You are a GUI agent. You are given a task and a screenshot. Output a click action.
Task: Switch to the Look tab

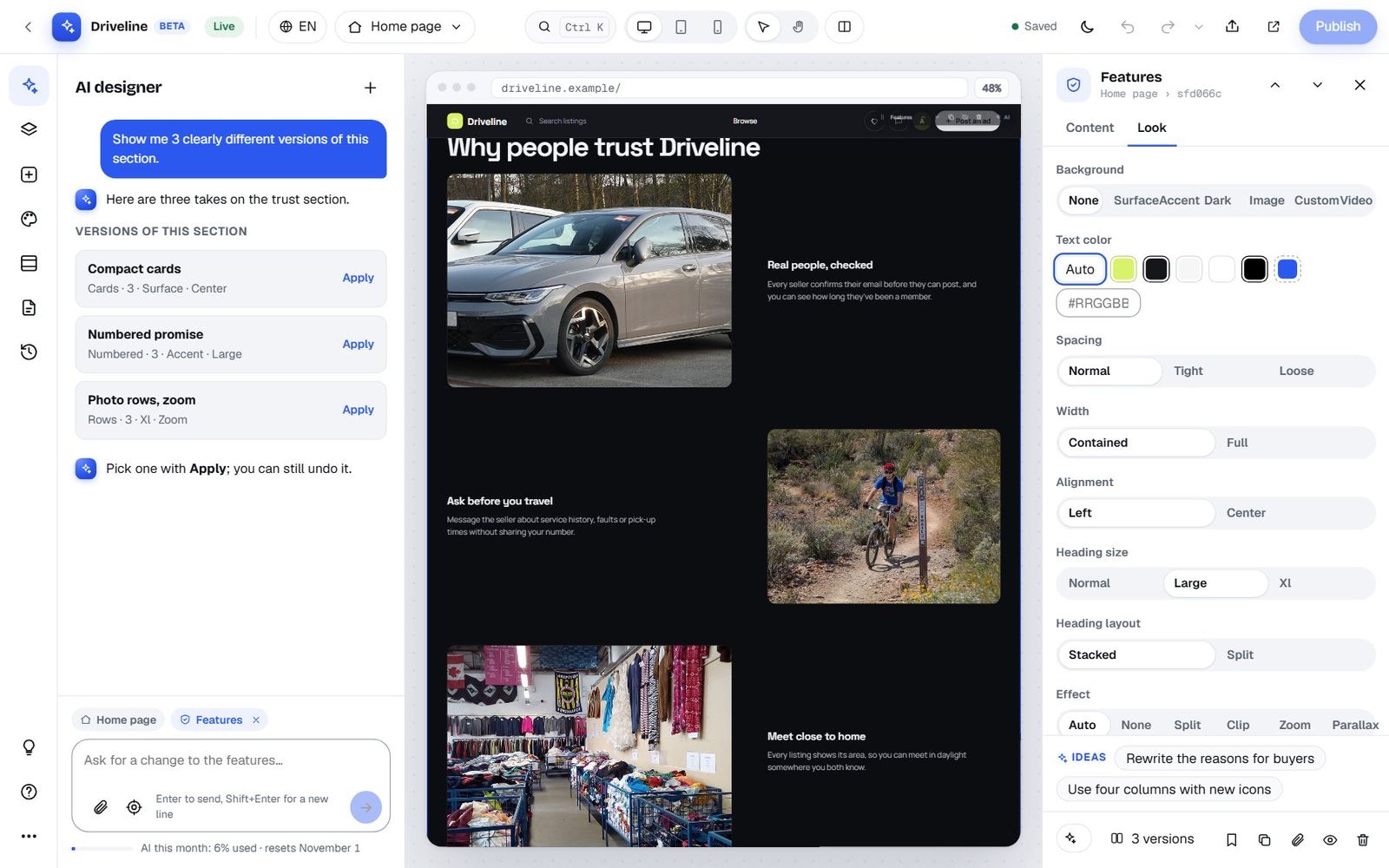[x=1151, y=128]
